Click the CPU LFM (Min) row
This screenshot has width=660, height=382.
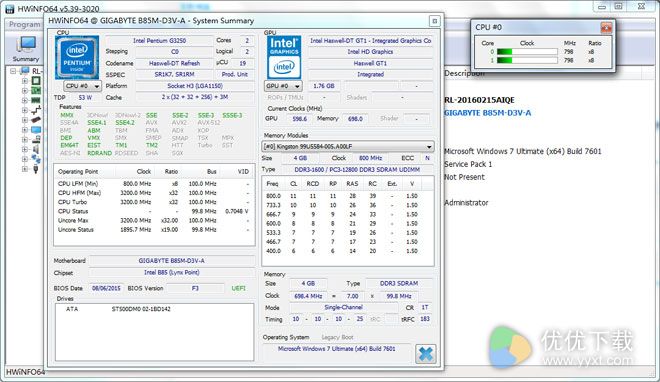pyautogui.click(x=154, y=184)
